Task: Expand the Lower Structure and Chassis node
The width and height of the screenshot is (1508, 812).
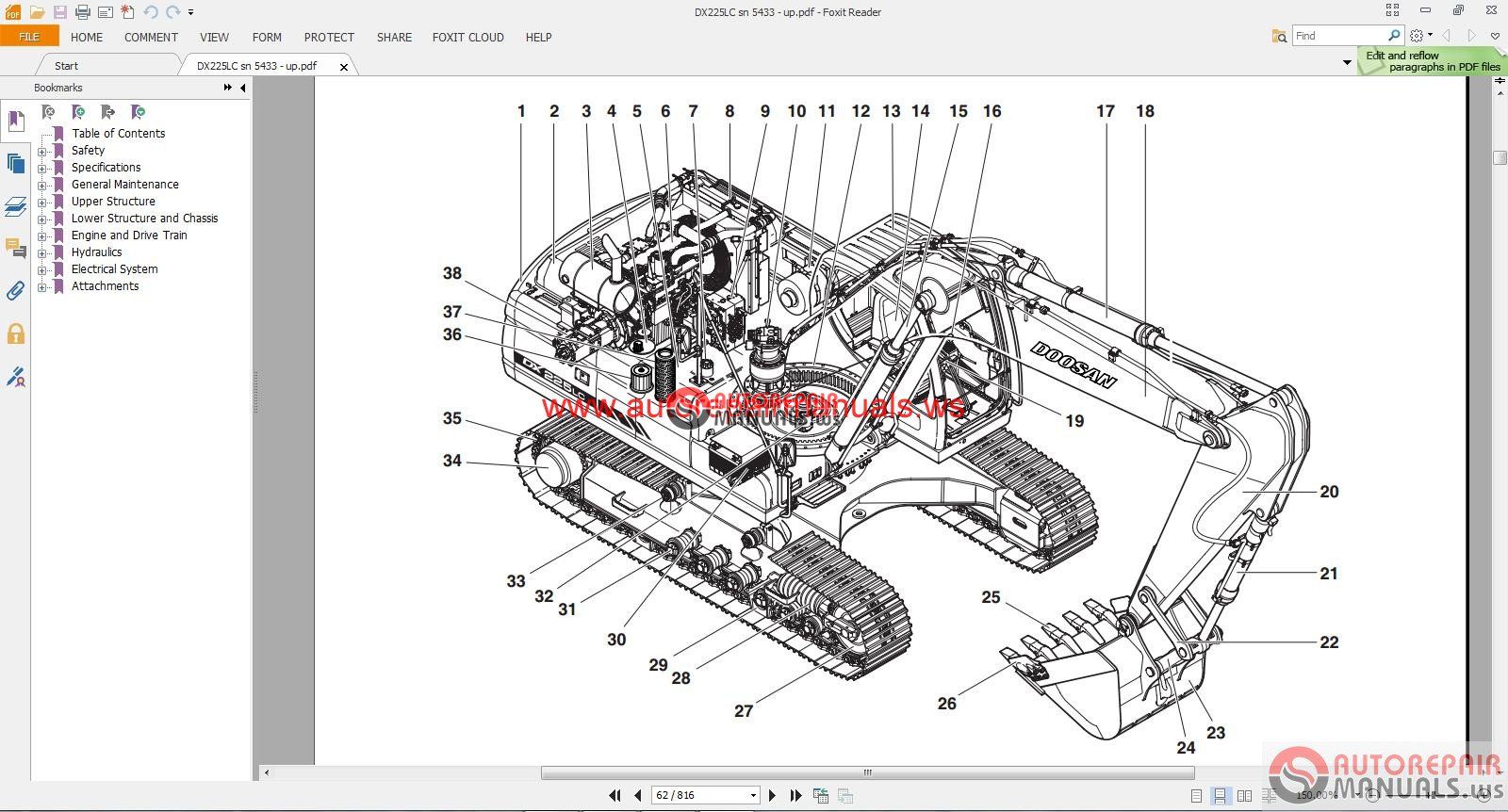Action: (41, 219)
